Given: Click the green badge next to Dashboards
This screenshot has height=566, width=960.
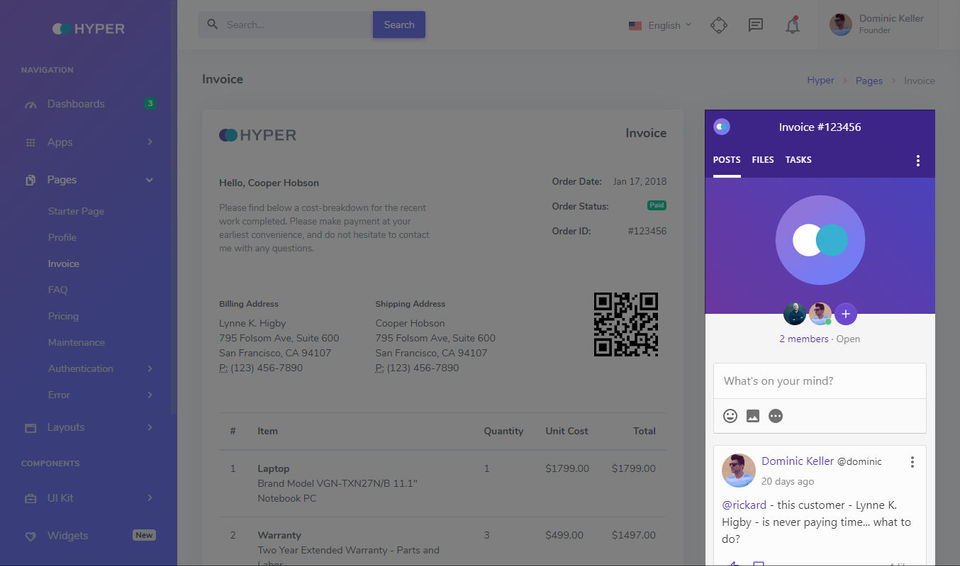Looking at the screenshot, I should pyautogui.click(x=150, y=104).
